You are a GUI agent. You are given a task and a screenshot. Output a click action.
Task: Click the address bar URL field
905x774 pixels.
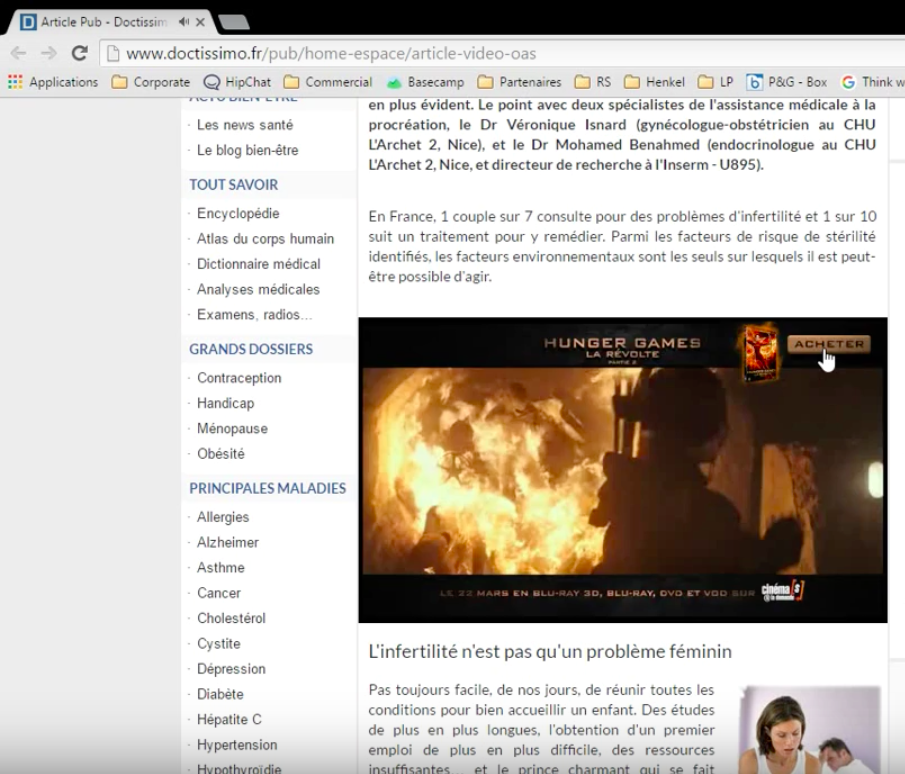pyautogui.click(x=502, y=54)
